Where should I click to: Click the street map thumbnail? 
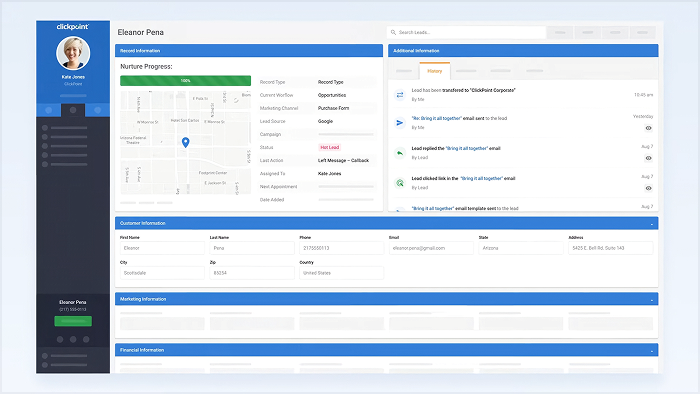pos(186,142)
